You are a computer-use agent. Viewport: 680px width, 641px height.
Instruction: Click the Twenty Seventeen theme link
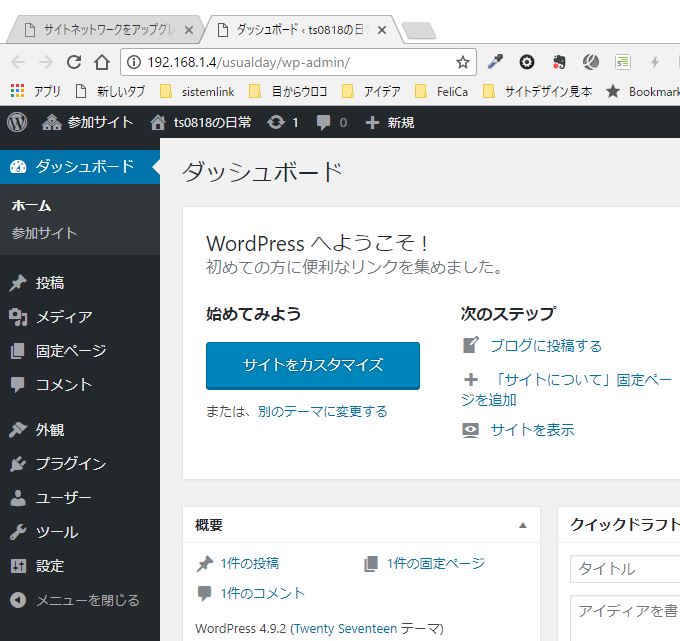click(346, 628)
